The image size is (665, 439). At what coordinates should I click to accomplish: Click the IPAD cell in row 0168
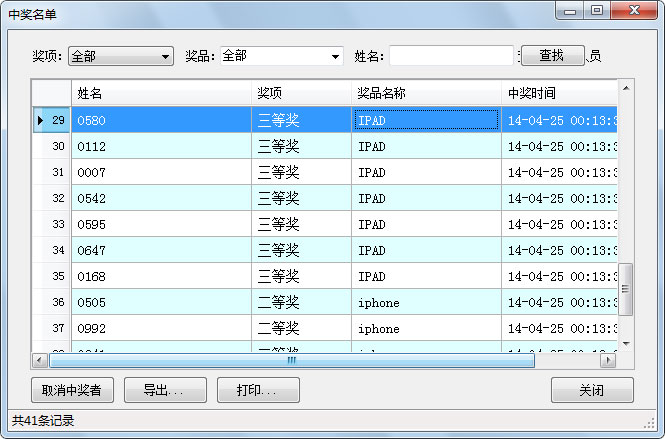426,276
